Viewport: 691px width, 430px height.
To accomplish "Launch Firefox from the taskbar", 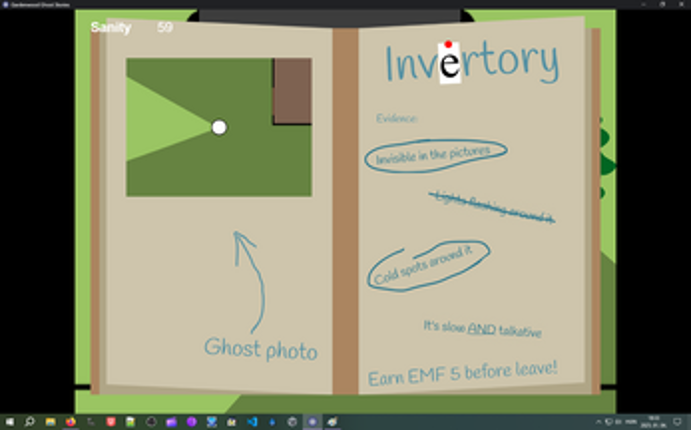I will click(x=71, y=422).
